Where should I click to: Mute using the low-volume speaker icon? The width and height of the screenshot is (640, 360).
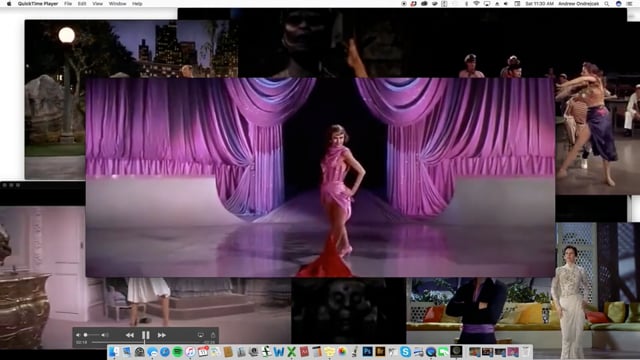(78, 335)
